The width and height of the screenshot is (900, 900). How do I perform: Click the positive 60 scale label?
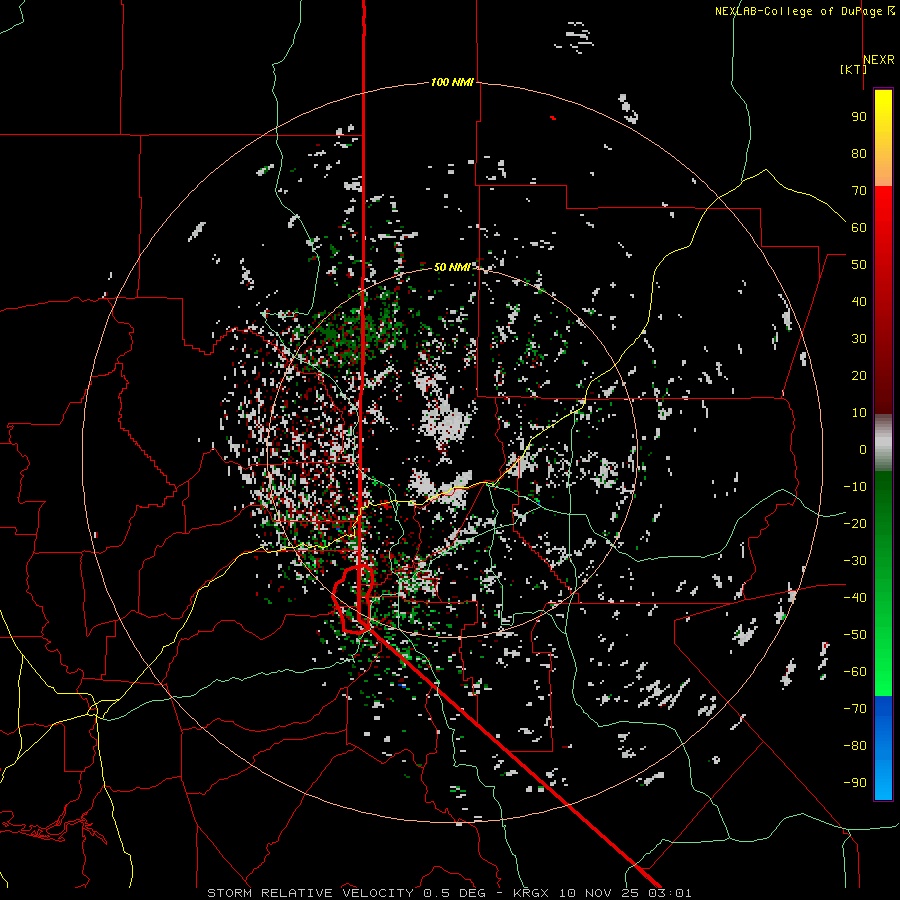coord(859,227)
